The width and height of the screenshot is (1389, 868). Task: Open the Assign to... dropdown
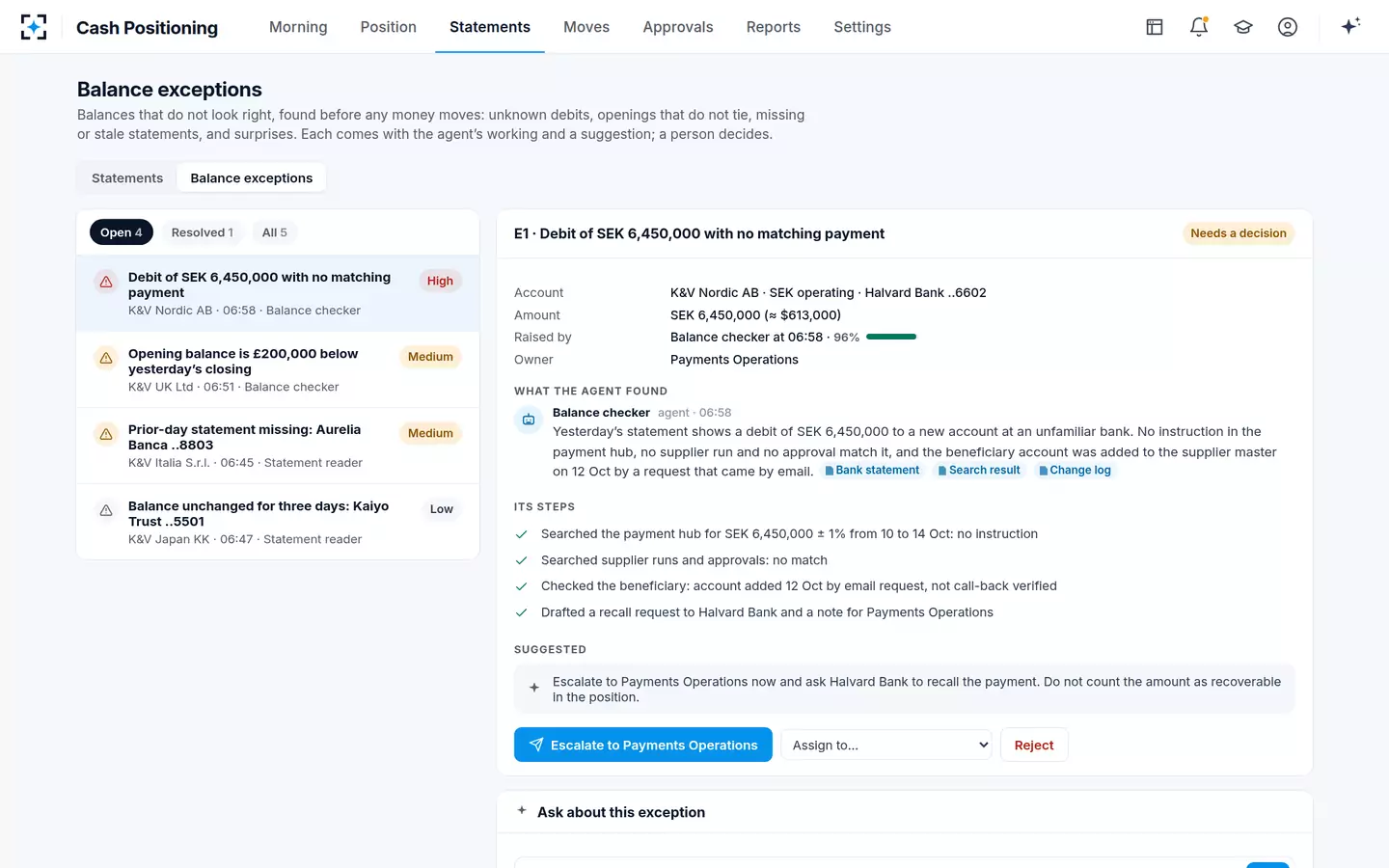coord(886,745)
